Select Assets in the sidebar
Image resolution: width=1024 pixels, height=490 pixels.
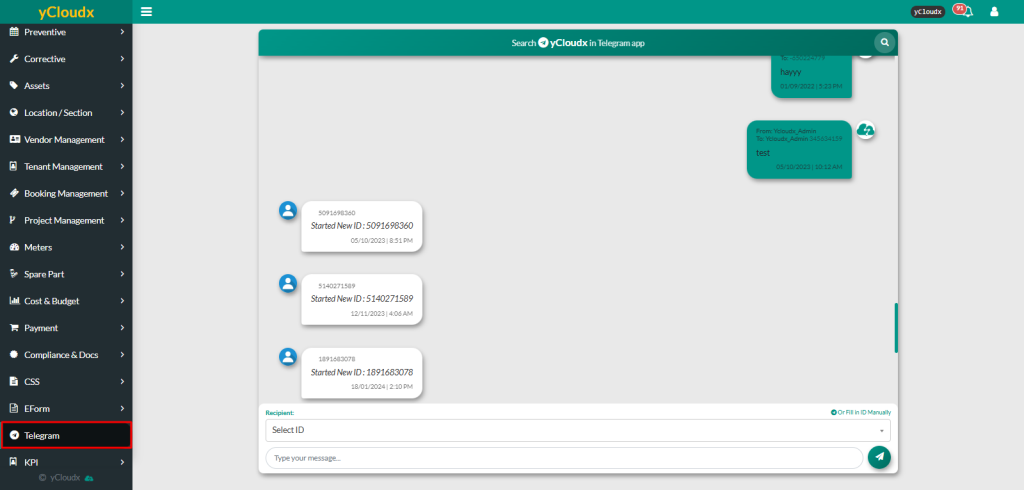point(66,86)
